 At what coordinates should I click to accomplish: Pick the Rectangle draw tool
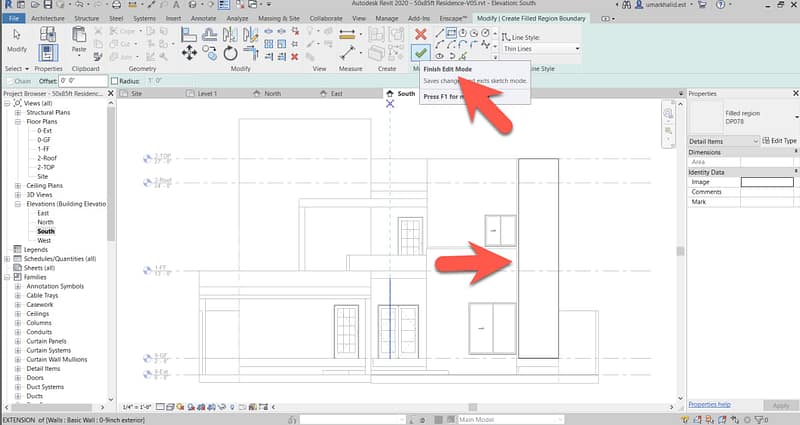(452, 33)
